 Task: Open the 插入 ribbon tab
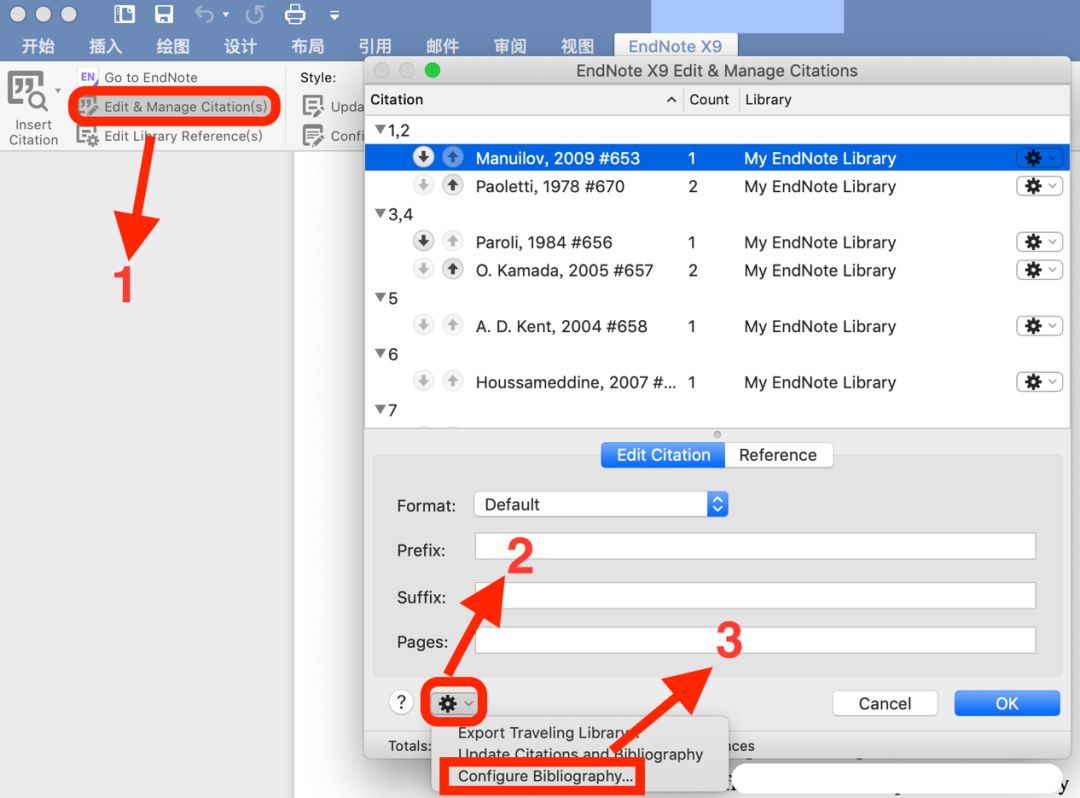[x=105, y=46]
